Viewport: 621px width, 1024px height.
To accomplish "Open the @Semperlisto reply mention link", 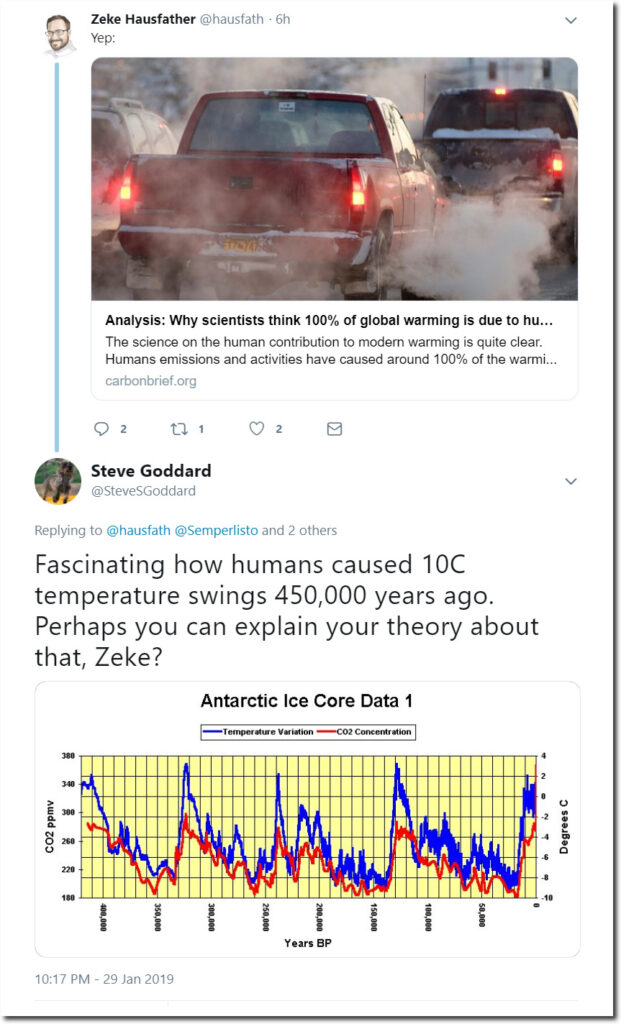I will [x=216, y=530].
